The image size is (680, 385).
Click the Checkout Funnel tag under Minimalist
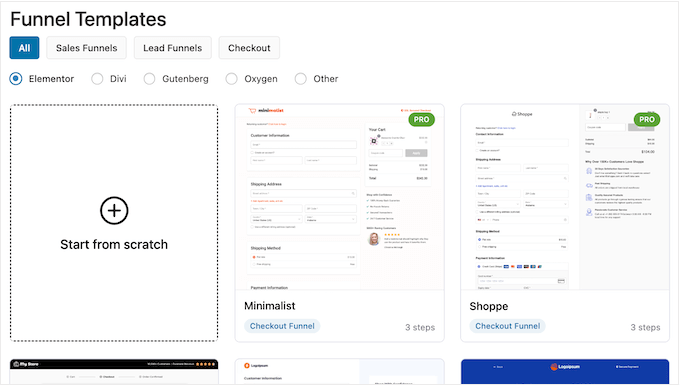tap(282, 326)
